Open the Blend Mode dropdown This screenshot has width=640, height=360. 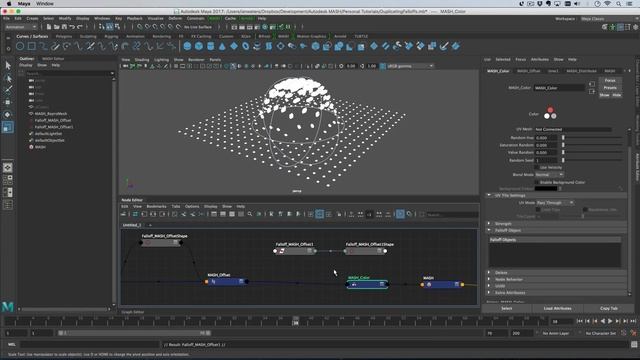(x=549, y=175)
